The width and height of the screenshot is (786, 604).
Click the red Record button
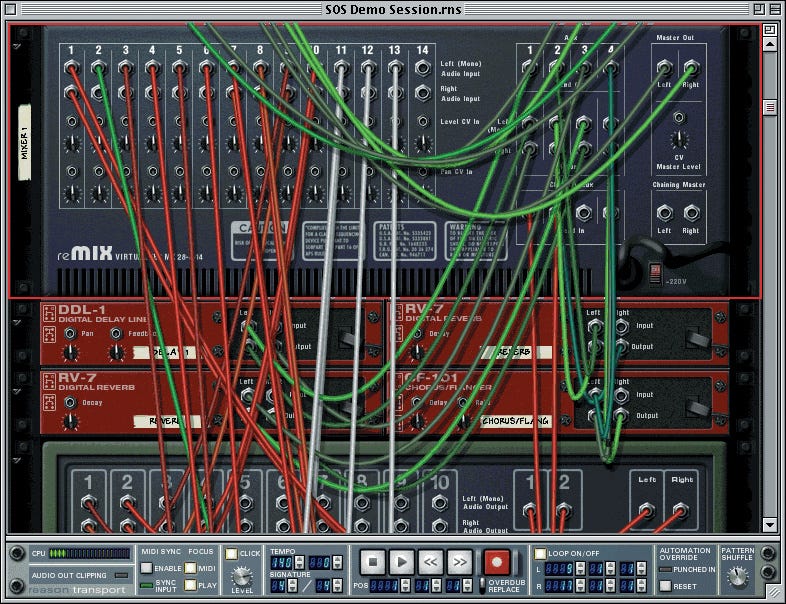(497, 562)
